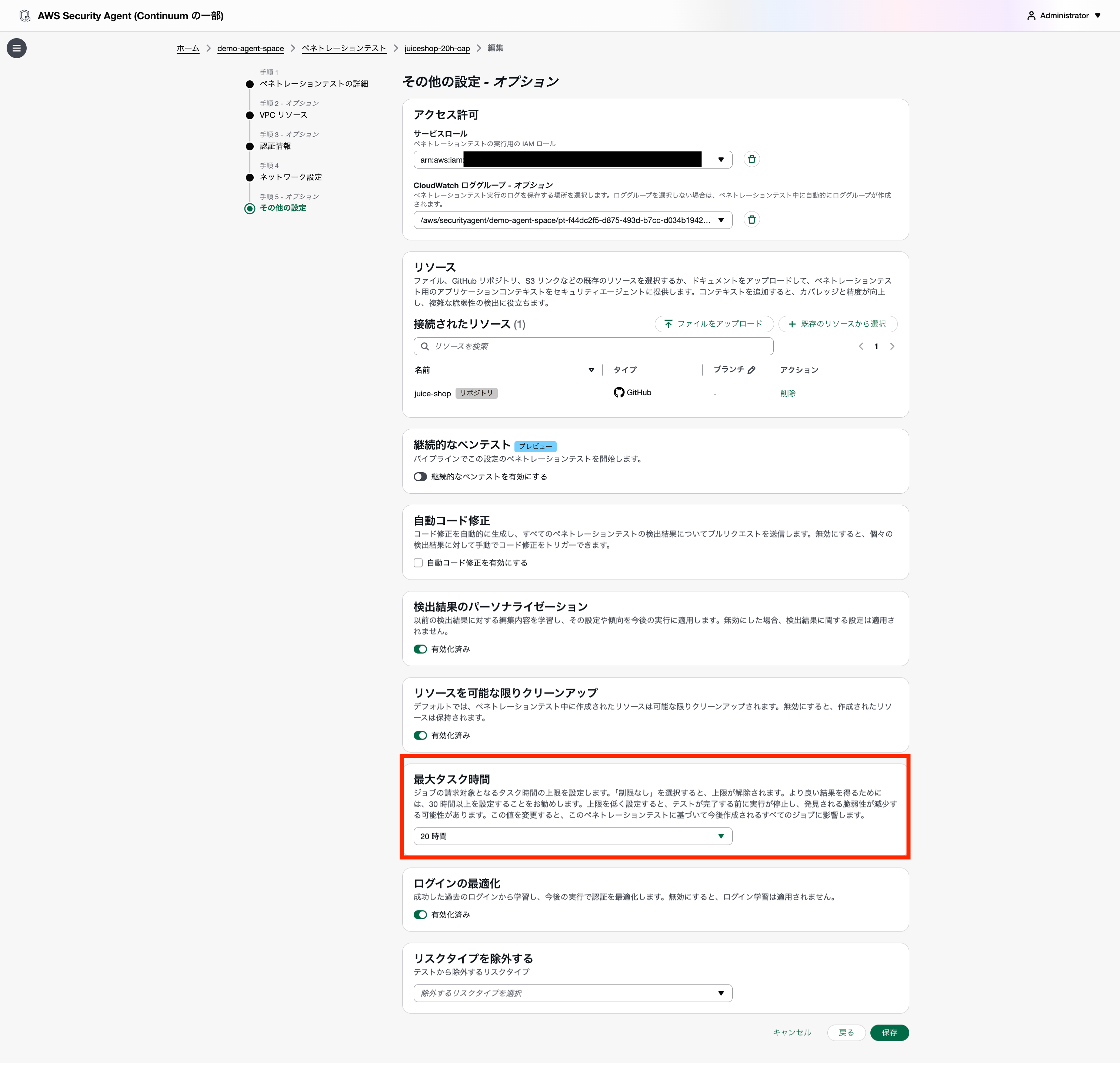
Task: Go to the next resources page arrow
Action: tap(892, 346)
